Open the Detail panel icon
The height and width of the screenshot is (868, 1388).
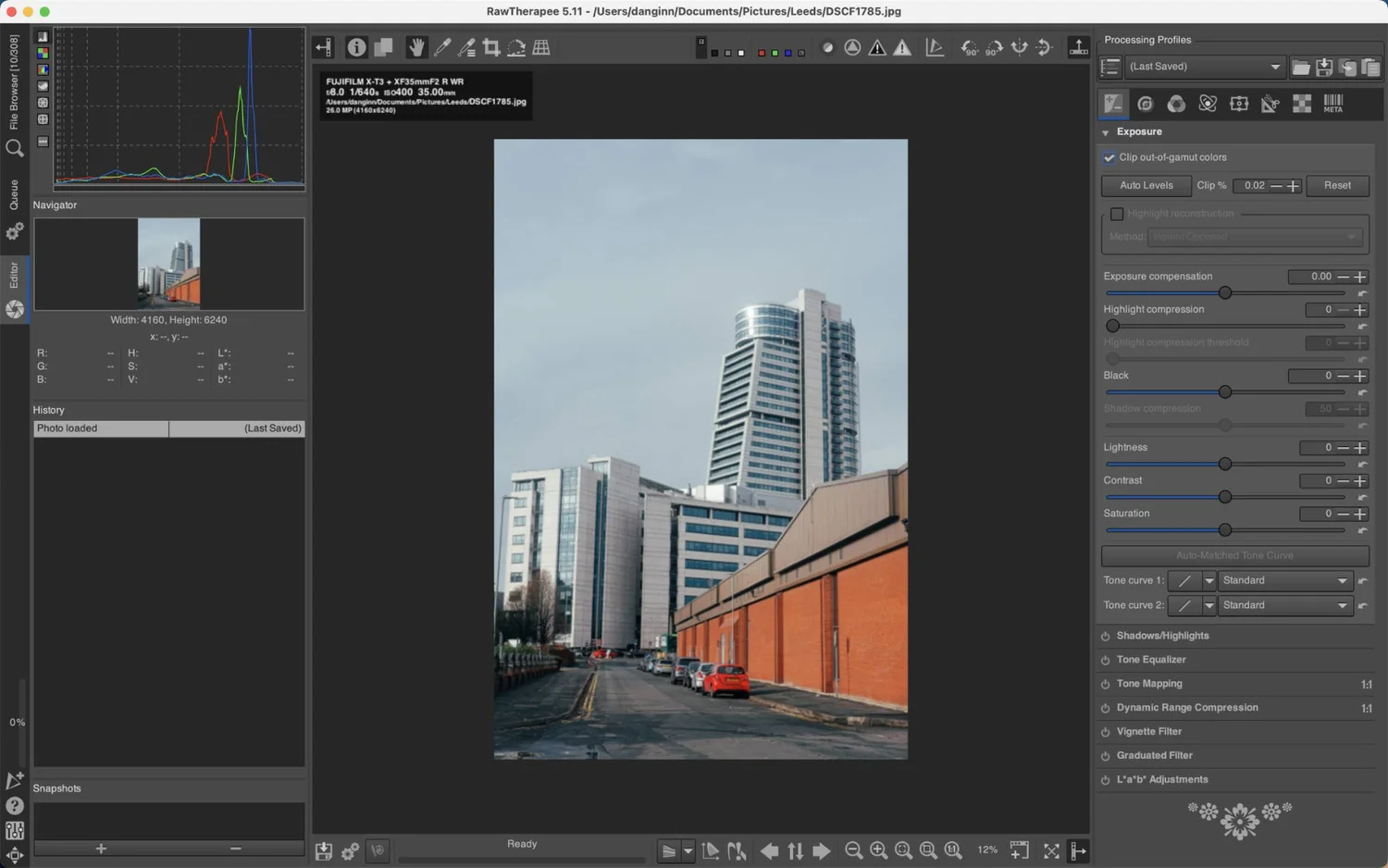point(1145,104)
